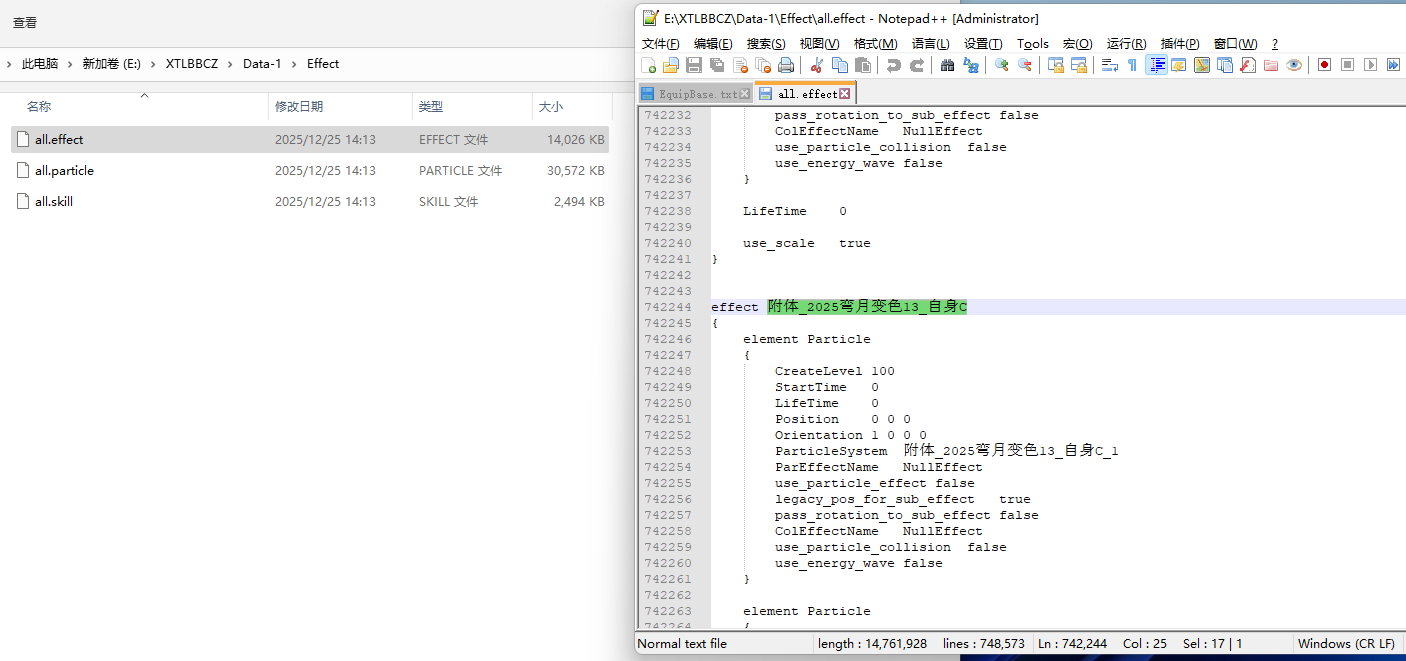The width and height of the screenshot is (1406, 661).
Task: Click the Cut scissors icon
Action: tap(816, 65)
